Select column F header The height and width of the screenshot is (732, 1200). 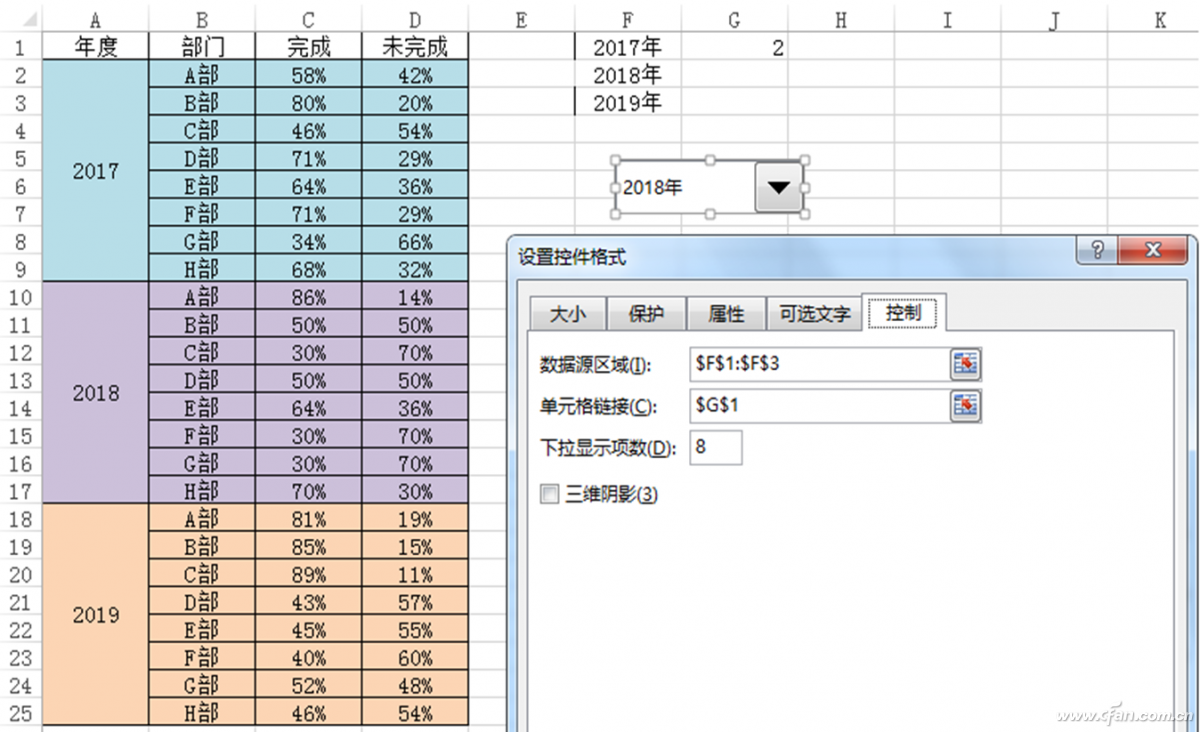click(627, 20)
